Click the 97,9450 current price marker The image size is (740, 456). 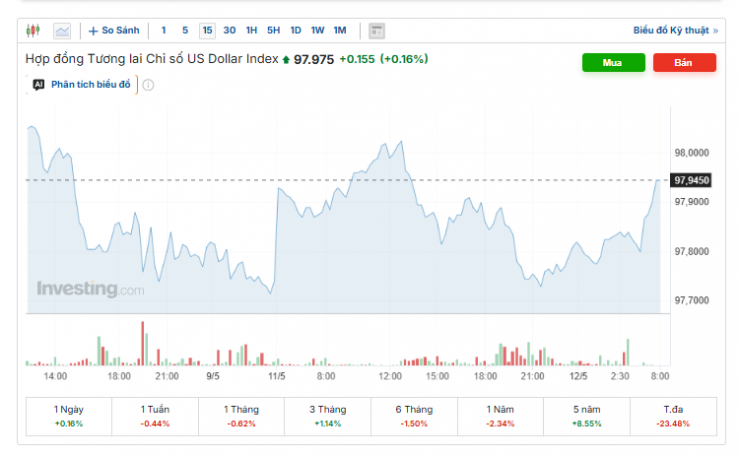pos(691,180)
